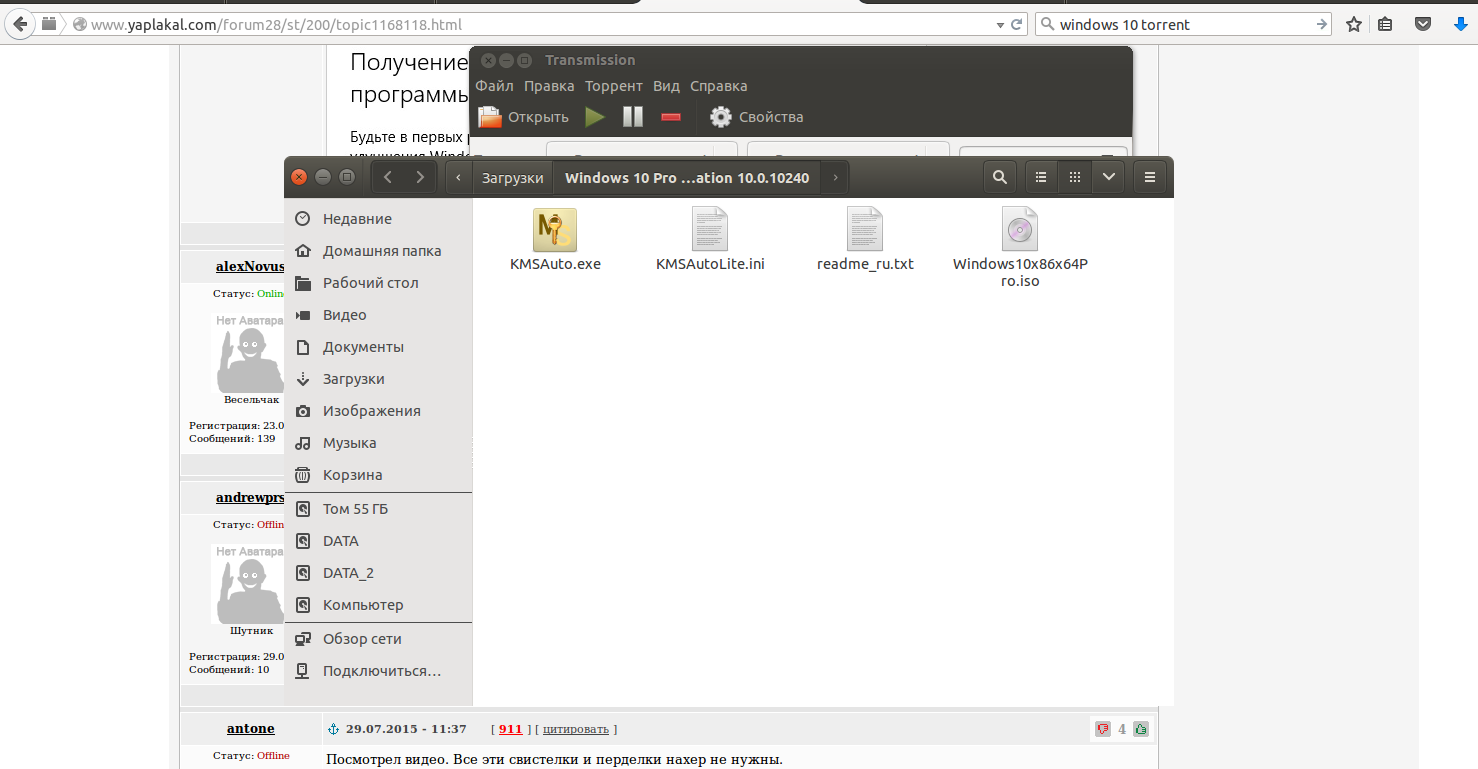Open the Справка menu in Transmission
The image size is (1478, 769).
[x=718, y=86]
